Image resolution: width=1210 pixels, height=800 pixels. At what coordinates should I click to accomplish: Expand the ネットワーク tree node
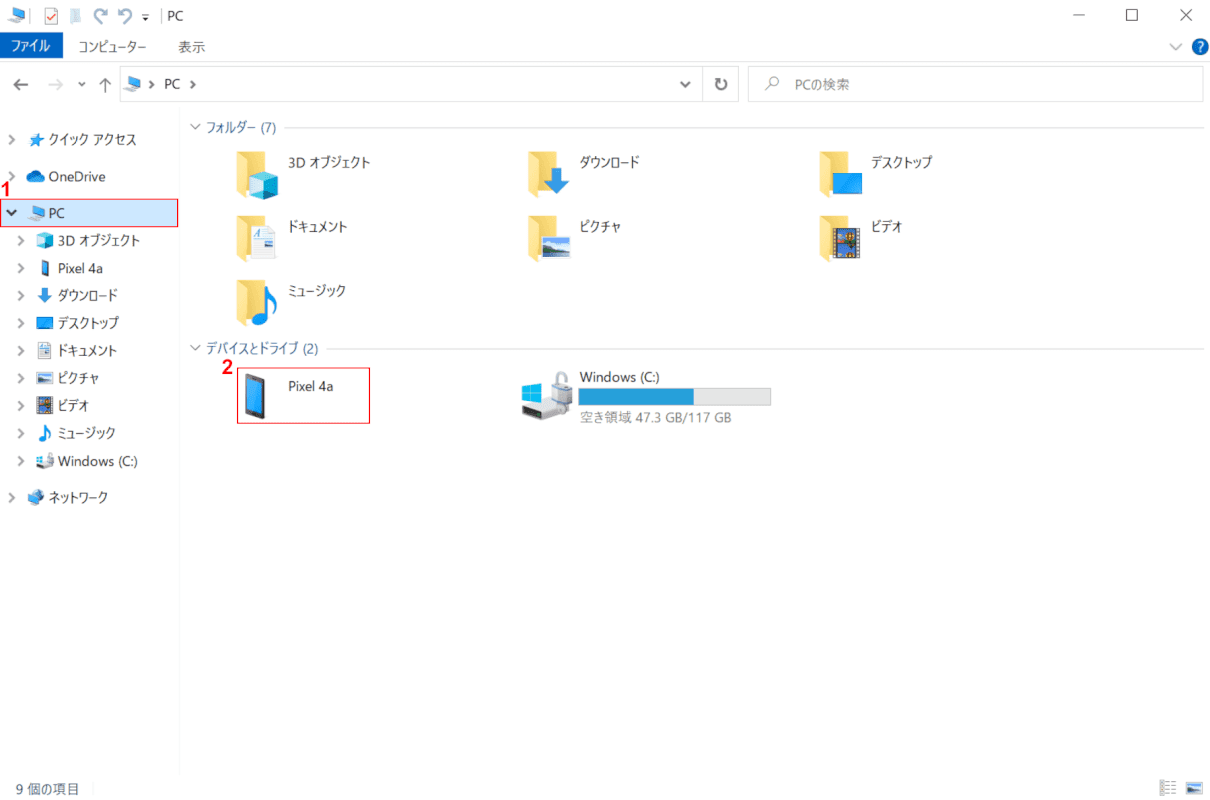click(x=12, y=497)
